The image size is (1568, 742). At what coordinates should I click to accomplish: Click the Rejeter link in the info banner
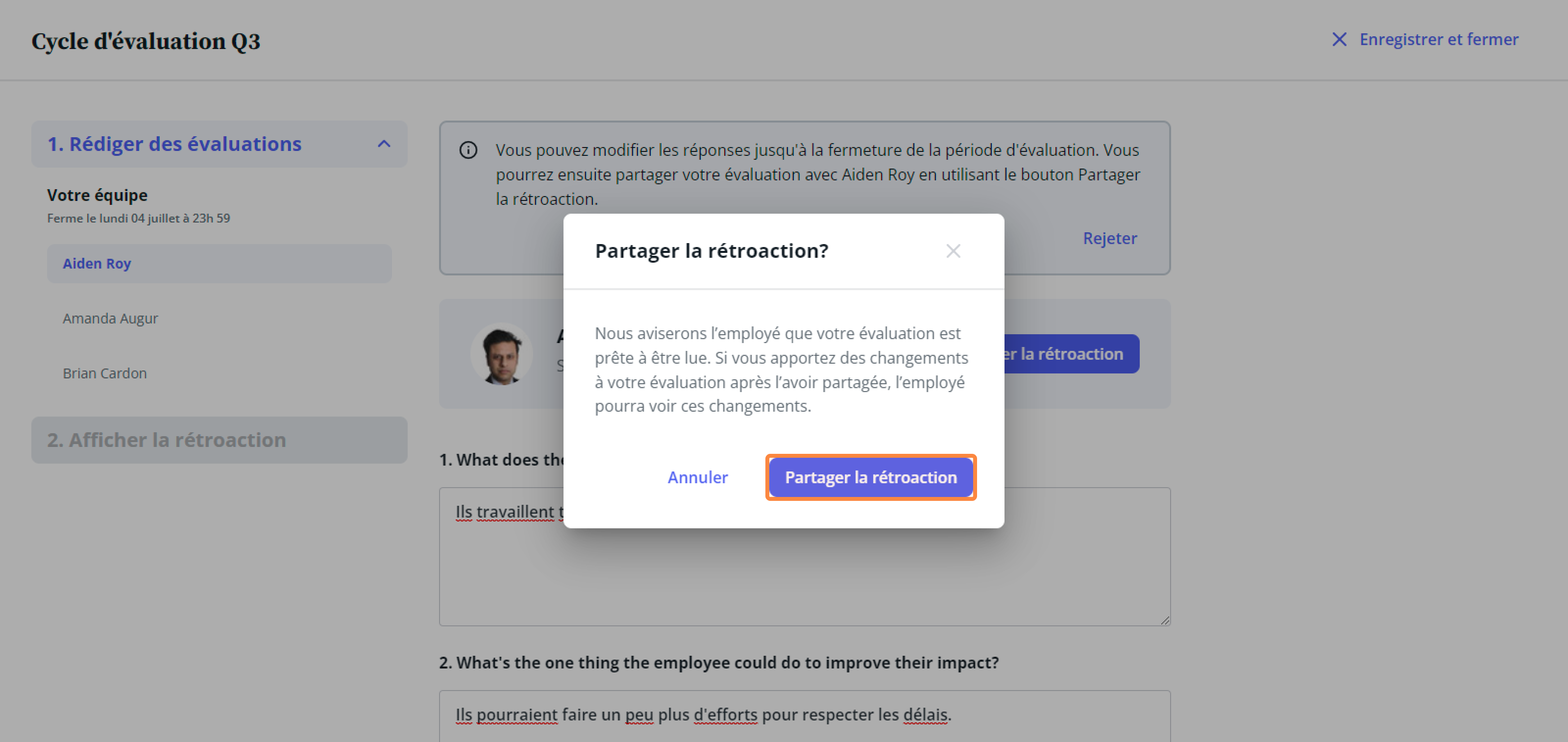(x=1110, y=238)
